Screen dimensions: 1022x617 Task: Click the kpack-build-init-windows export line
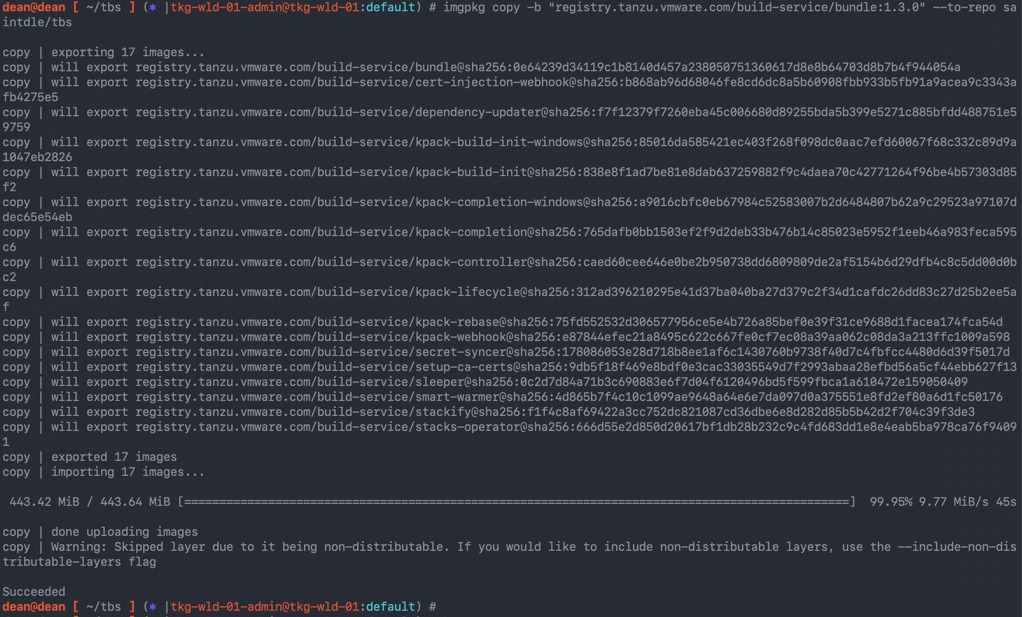(509, 150)
